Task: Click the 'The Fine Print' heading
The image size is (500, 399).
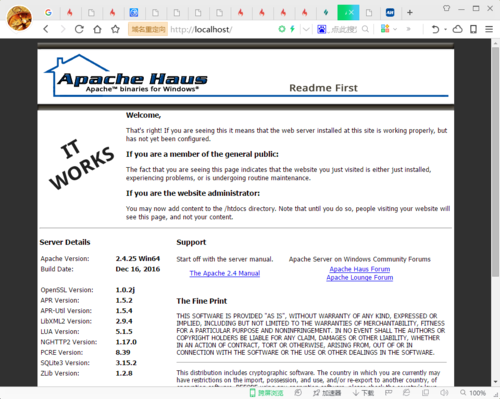Action: pyautogui.click(x=202, y=301)
